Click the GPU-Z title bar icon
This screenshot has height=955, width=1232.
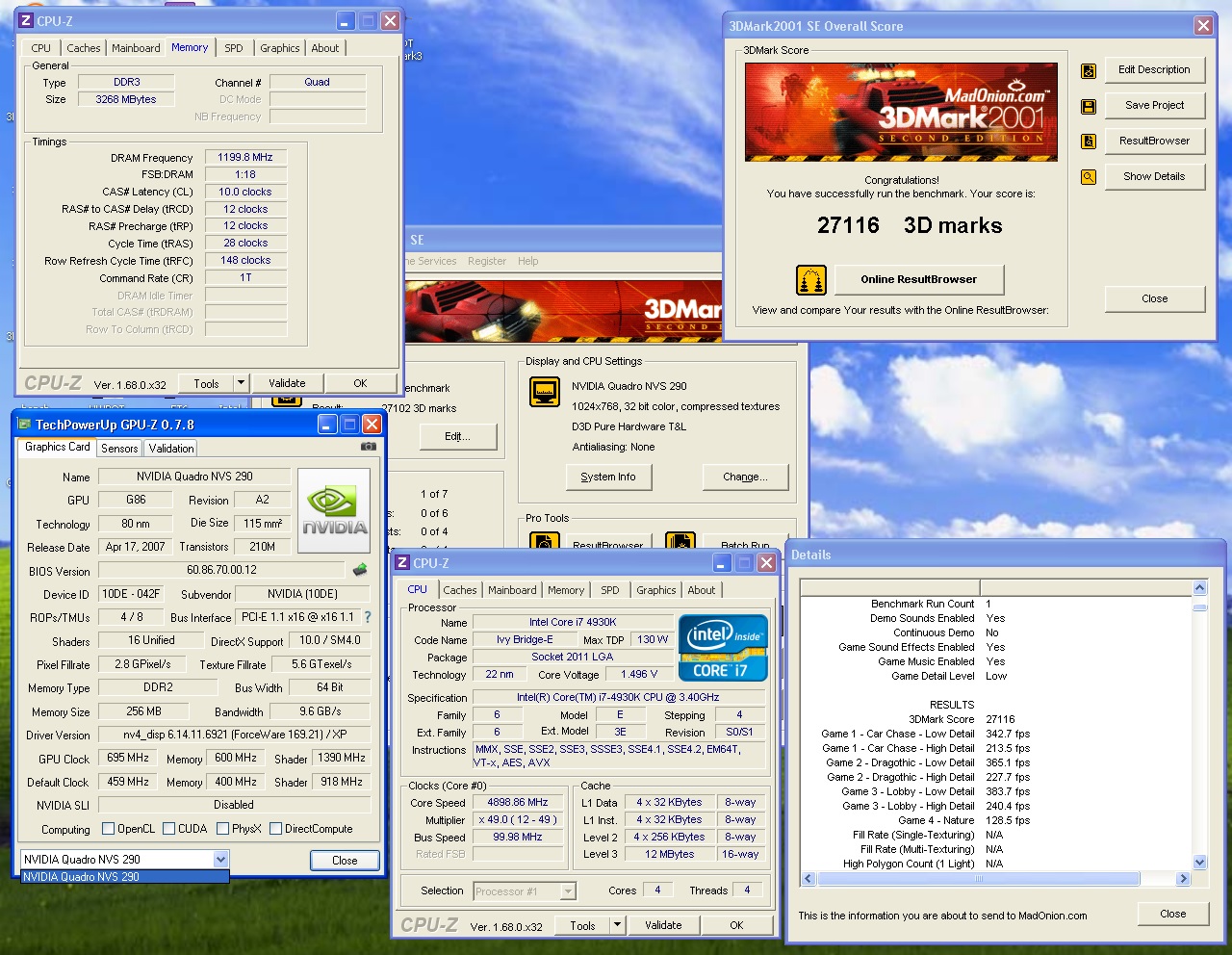pos(25,425)
